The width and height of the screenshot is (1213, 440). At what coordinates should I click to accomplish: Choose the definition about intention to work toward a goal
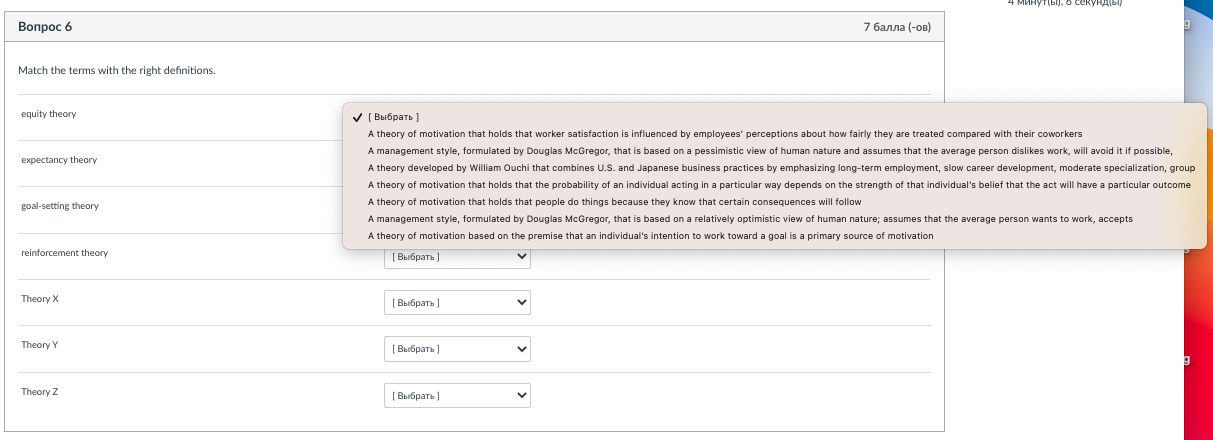(774, 236)
